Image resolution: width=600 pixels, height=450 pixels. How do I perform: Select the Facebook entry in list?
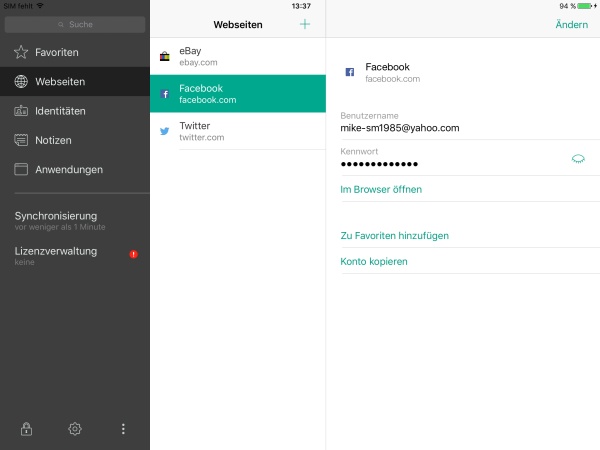point(238,94)
